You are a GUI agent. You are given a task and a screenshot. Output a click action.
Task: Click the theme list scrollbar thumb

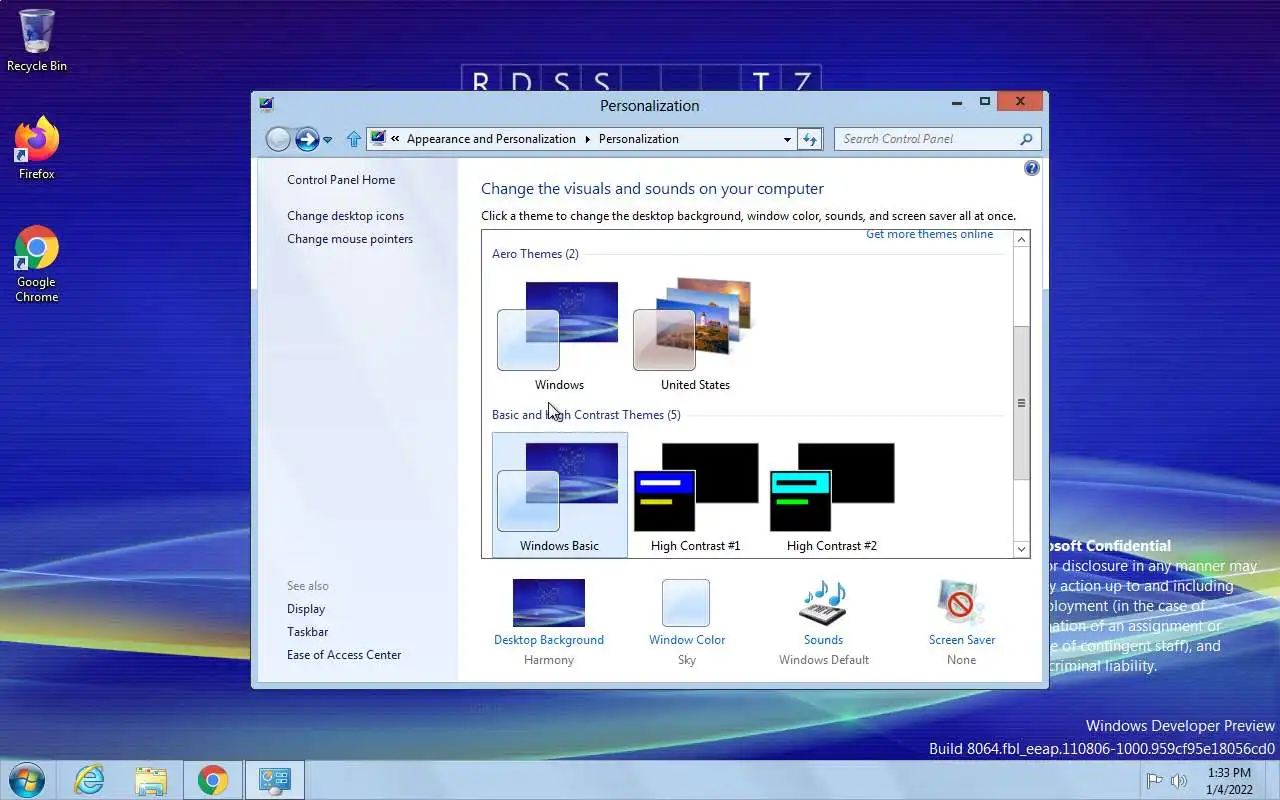(1021, 403)
